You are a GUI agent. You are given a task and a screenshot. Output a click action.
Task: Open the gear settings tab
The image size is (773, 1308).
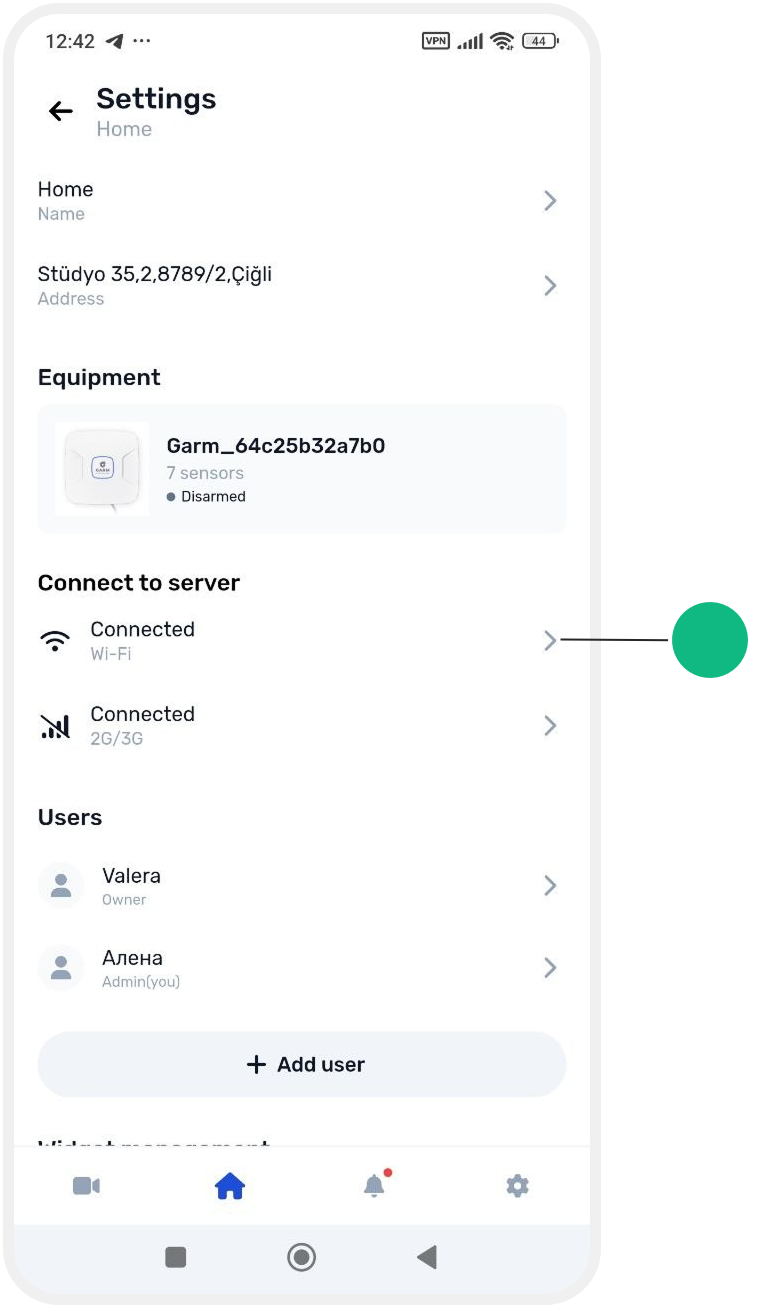(x=517, y=1186)
